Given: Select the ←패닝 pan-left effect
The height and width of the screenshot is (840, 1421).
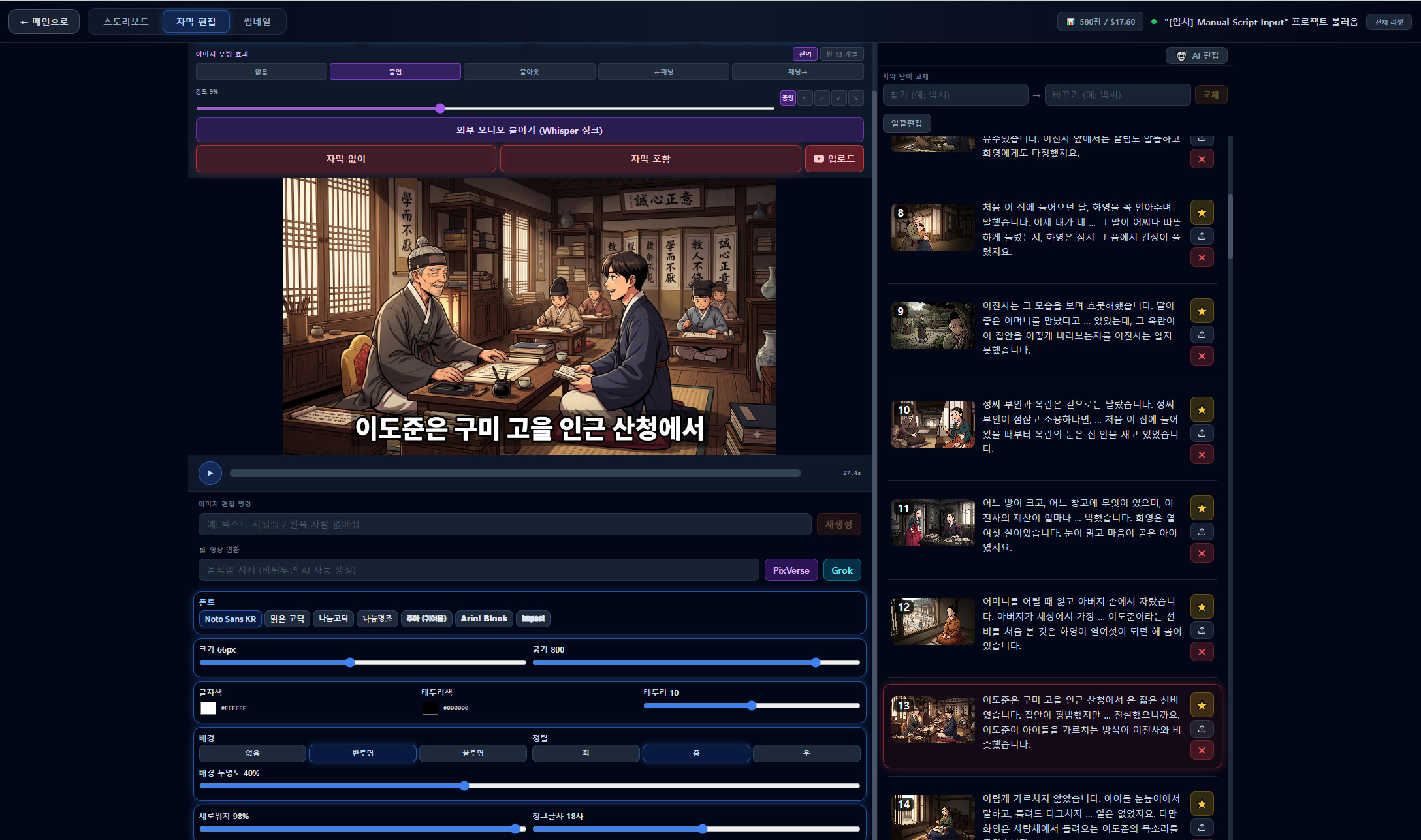Looking at the screenshot, I should [663, 72].
